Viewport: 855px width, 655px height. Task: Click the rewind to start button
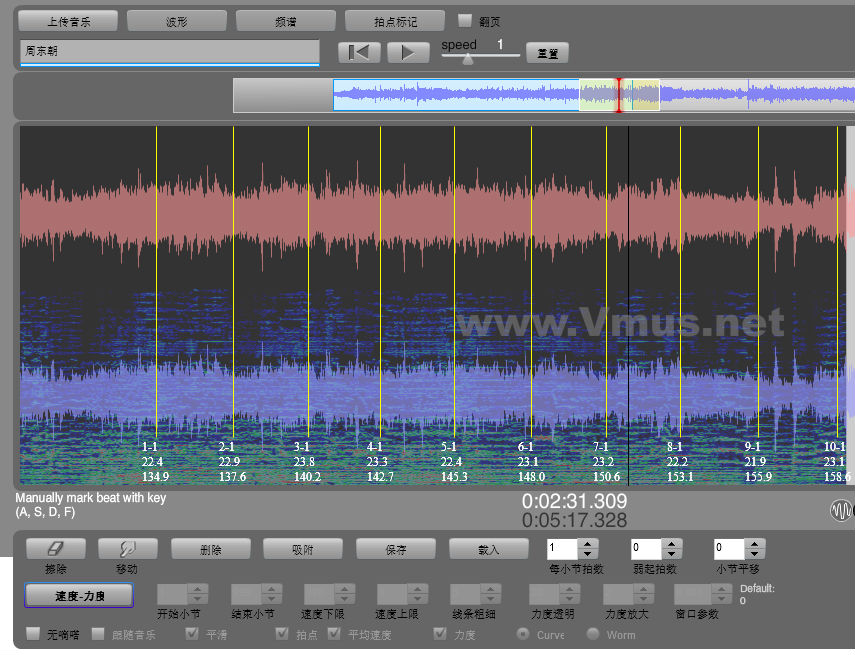click(359, 53)
